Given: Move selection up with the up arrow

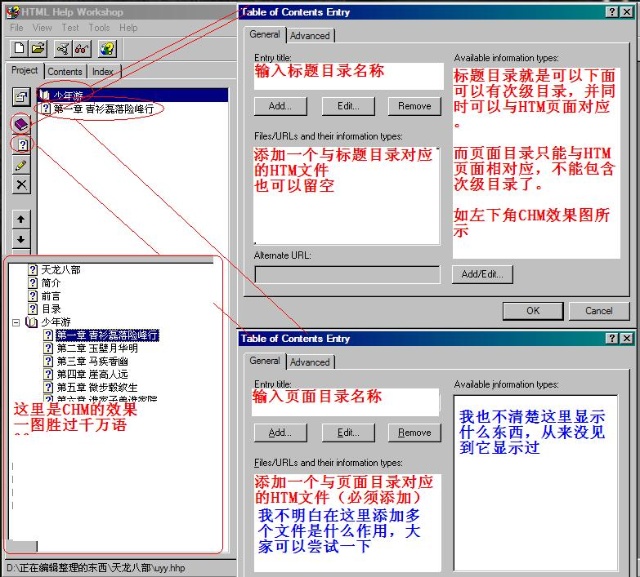Looking at the screenshot, I should (21, 218).
